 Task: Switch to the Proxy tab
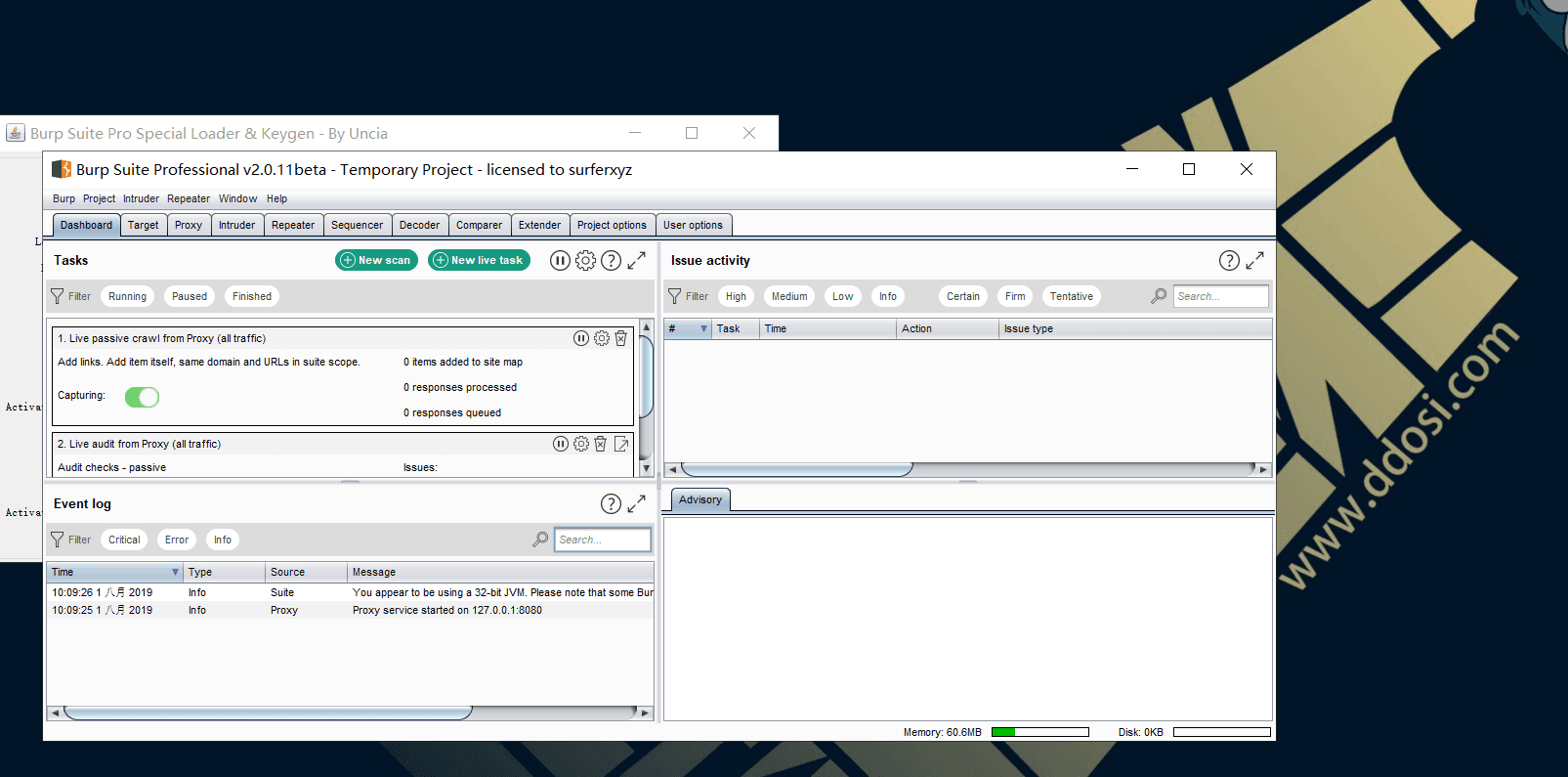pos(189,225)
